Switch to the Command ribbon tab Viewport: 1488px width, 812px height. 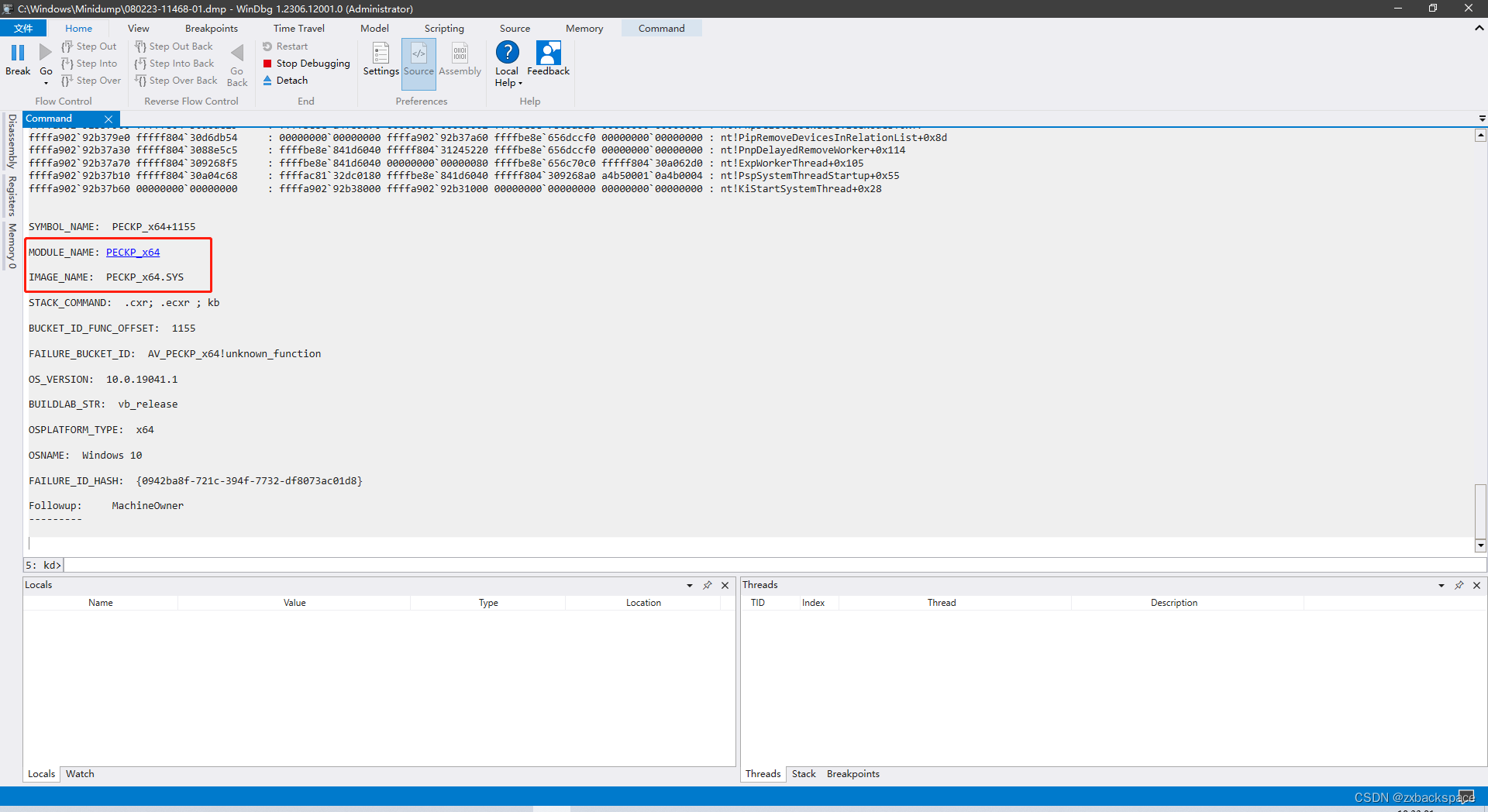(x=662, y=28)
